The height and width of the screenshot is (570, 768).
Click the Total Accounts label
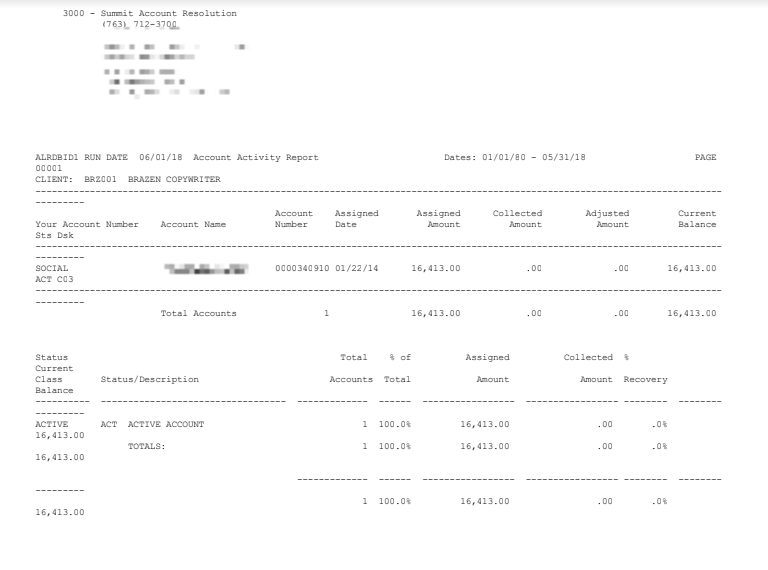[198, 313]
